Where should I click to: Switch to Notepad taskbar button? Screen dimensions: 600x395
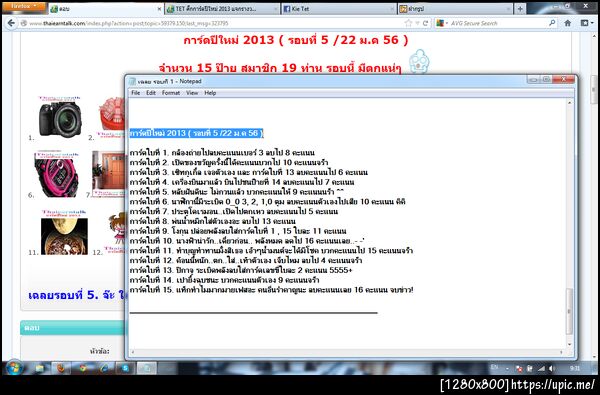point(147,368)
